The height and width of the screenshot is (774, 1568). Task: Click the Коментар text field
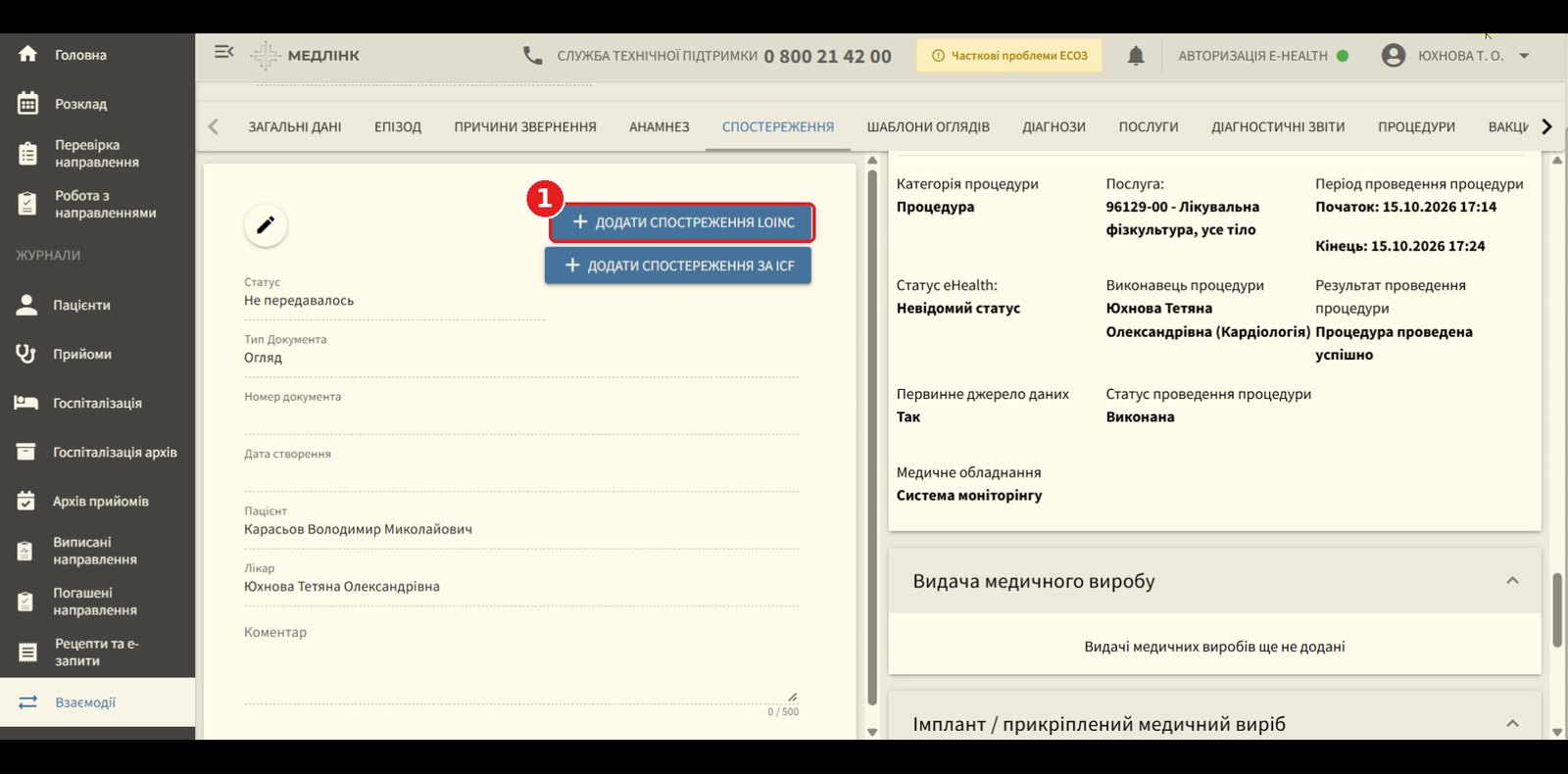521,663
